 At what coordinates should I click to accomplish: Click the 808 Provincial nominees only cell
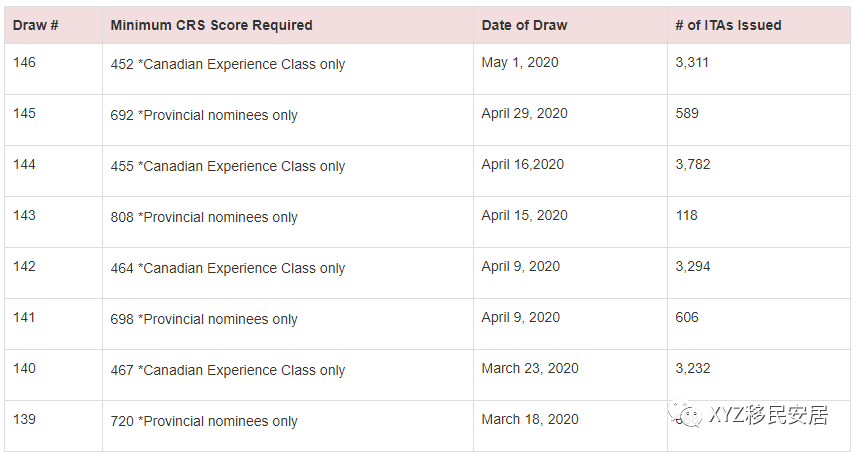click(x=204, y=217)
